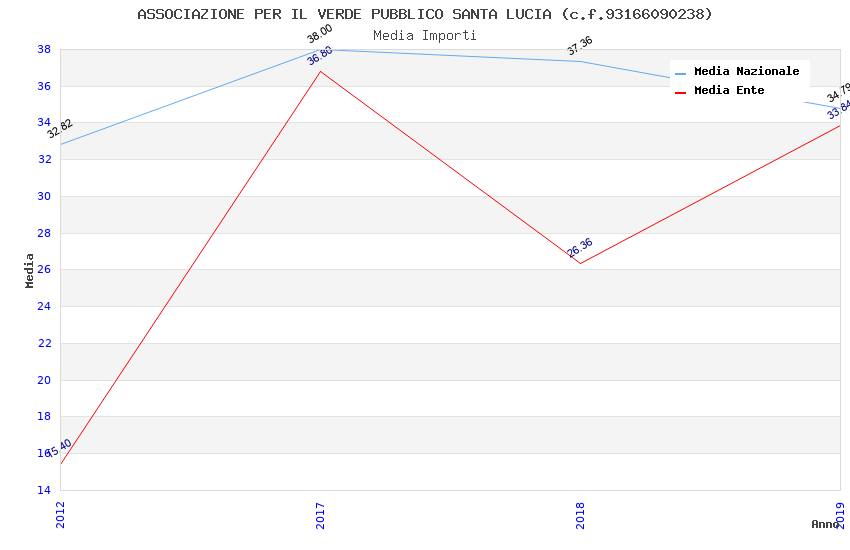Click the y-axis value 34
The width and height of the screenshot is (850, 550).
(x=44, y=122)
